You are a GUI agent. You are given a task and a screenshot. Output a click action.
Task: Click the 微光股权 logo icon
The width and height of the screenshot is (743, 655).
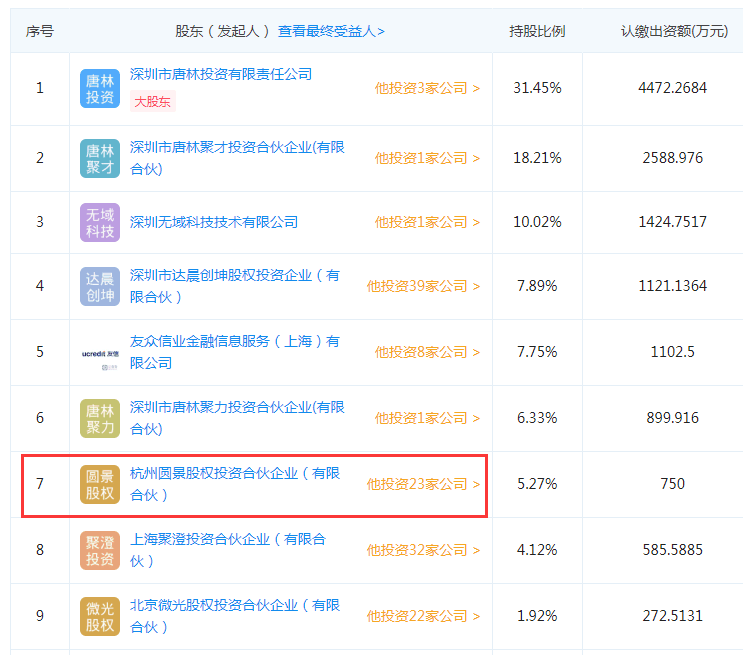[x=99, y=616]
